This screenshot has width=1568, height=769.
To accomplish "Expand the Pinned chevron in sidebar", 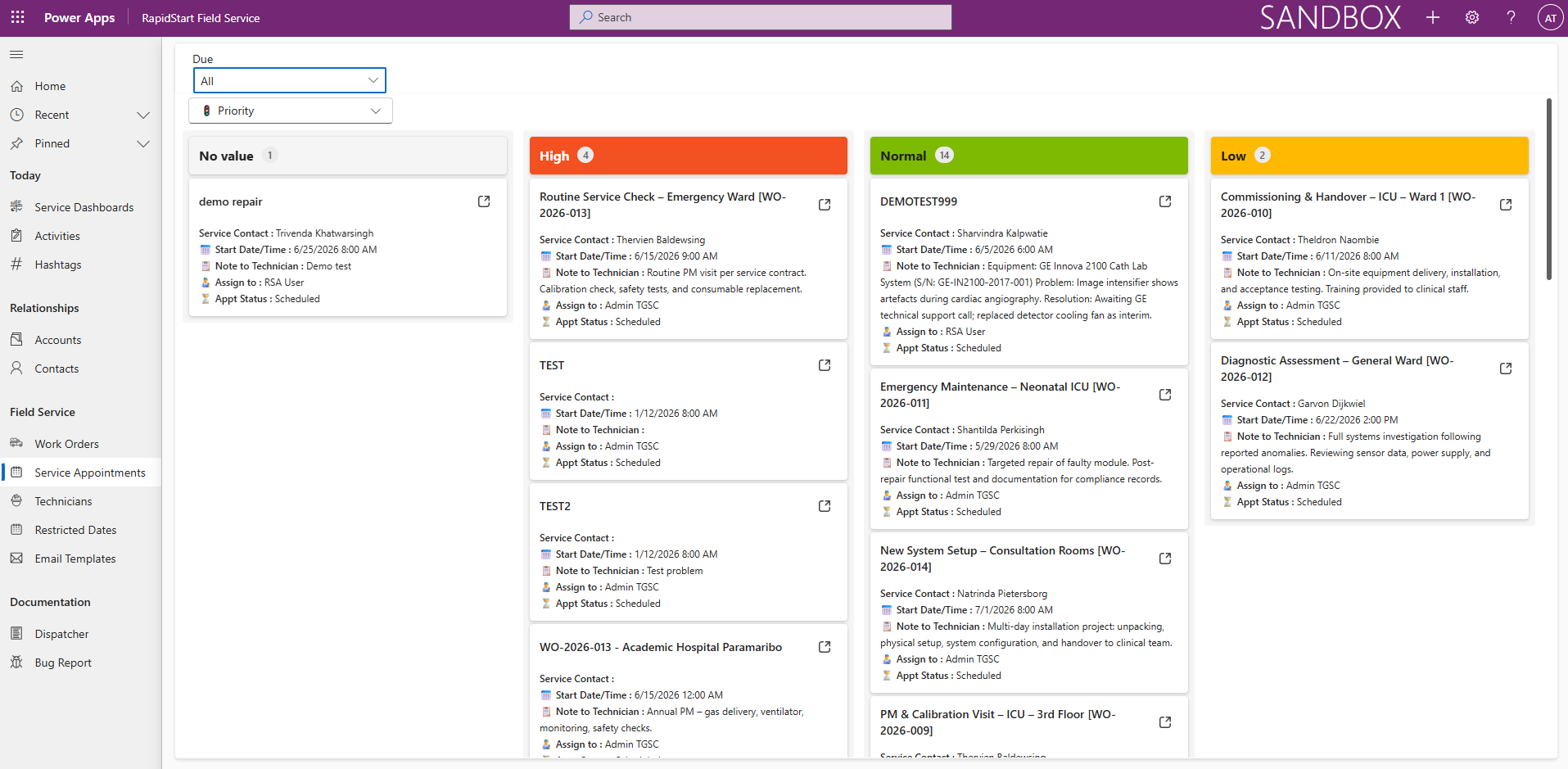I will (x=143, y=143).
